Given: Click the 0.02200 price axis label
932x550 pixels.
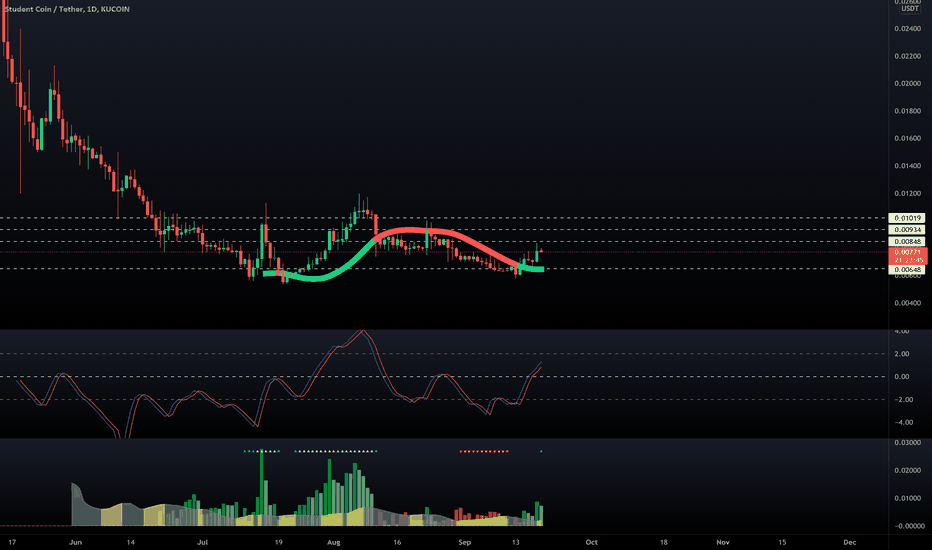Looking at the screenshot, I should [908, 56].
